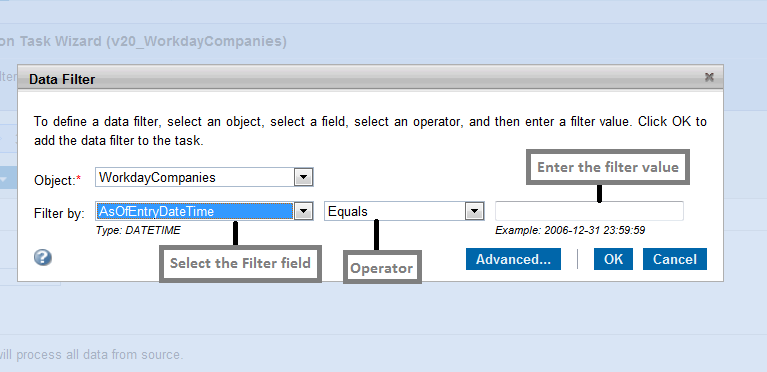Cancel the data filter dialog
The height and width of the screenshot is (372, 767).
point(675,259)
